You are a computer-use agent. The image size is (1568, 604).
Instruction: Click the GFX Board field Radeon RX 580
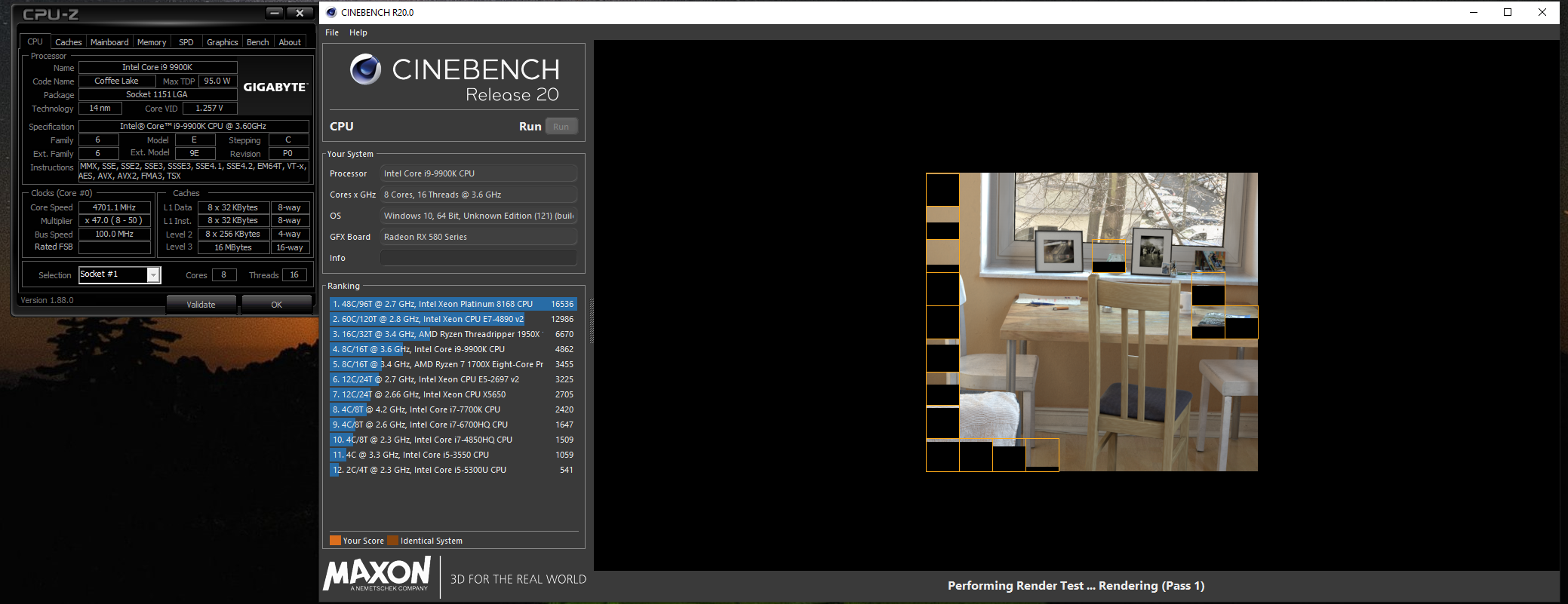[x=478, y=237]
